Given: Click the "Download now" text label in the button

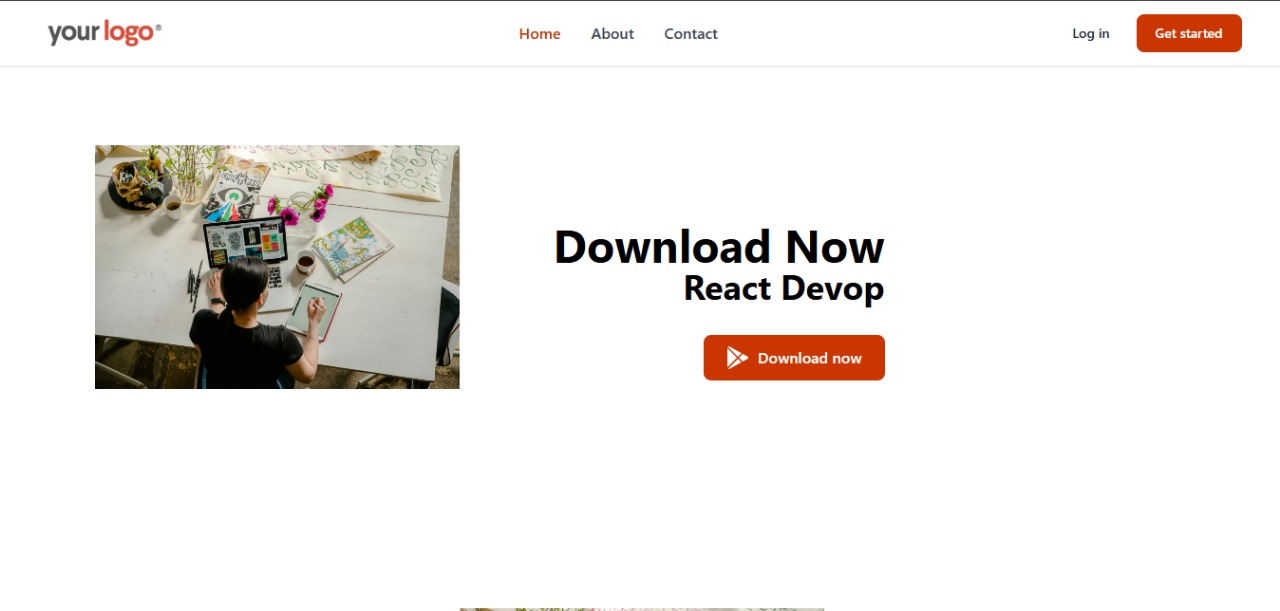Looking at the screenshot, I should 809,358.
